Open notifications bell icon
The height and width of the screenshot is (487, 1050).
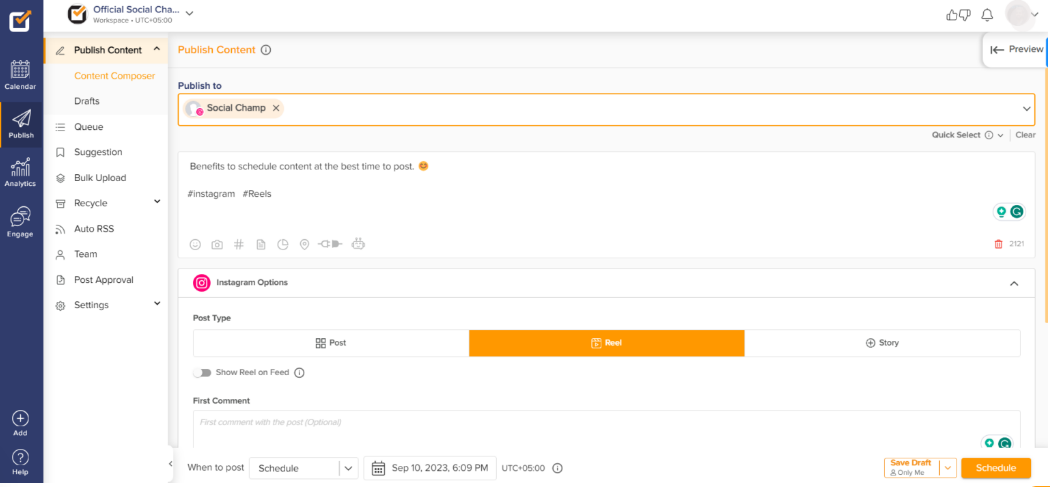(987, 15)
